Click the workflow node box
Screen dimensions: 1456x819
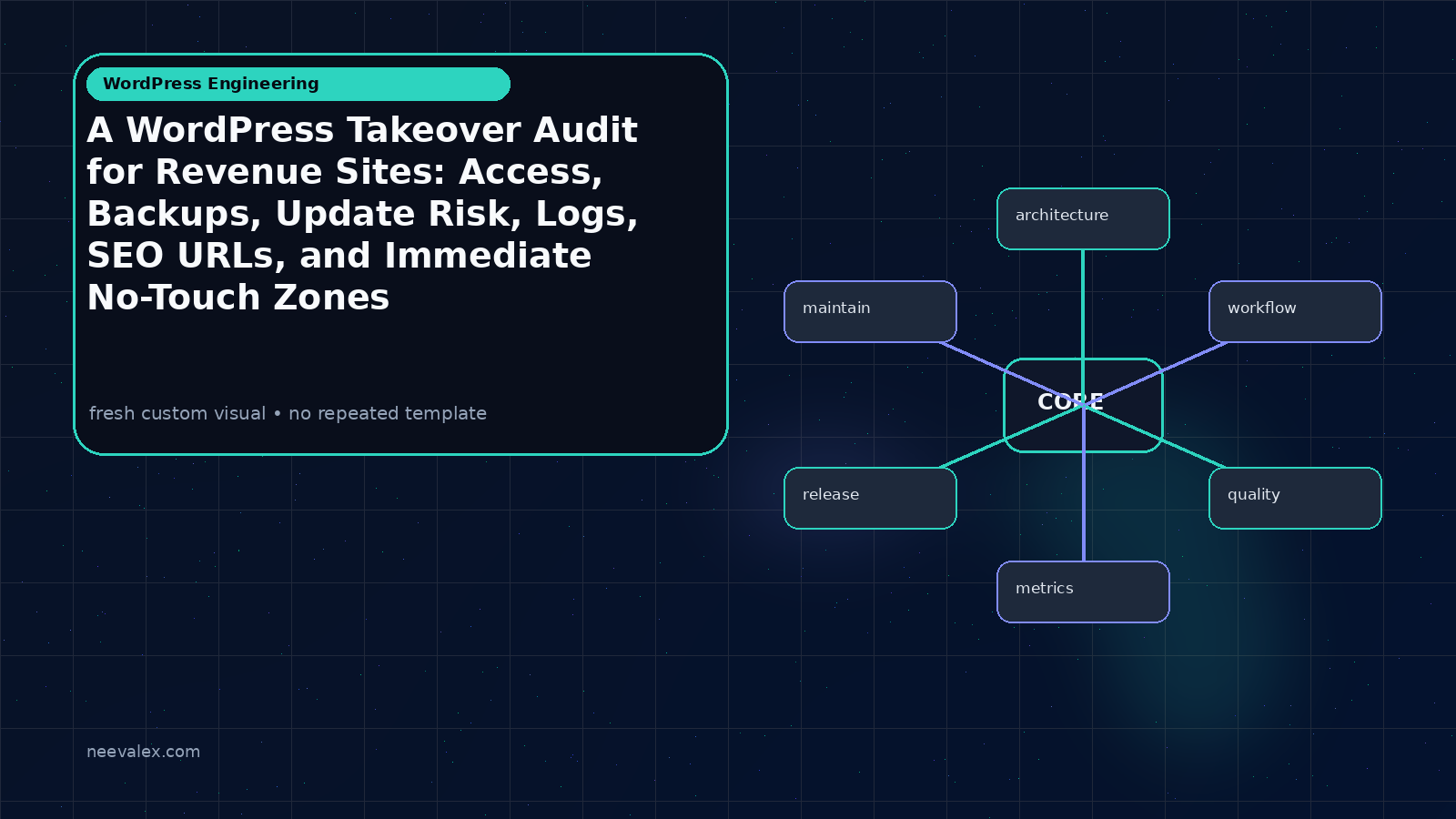click(1295, 311)
